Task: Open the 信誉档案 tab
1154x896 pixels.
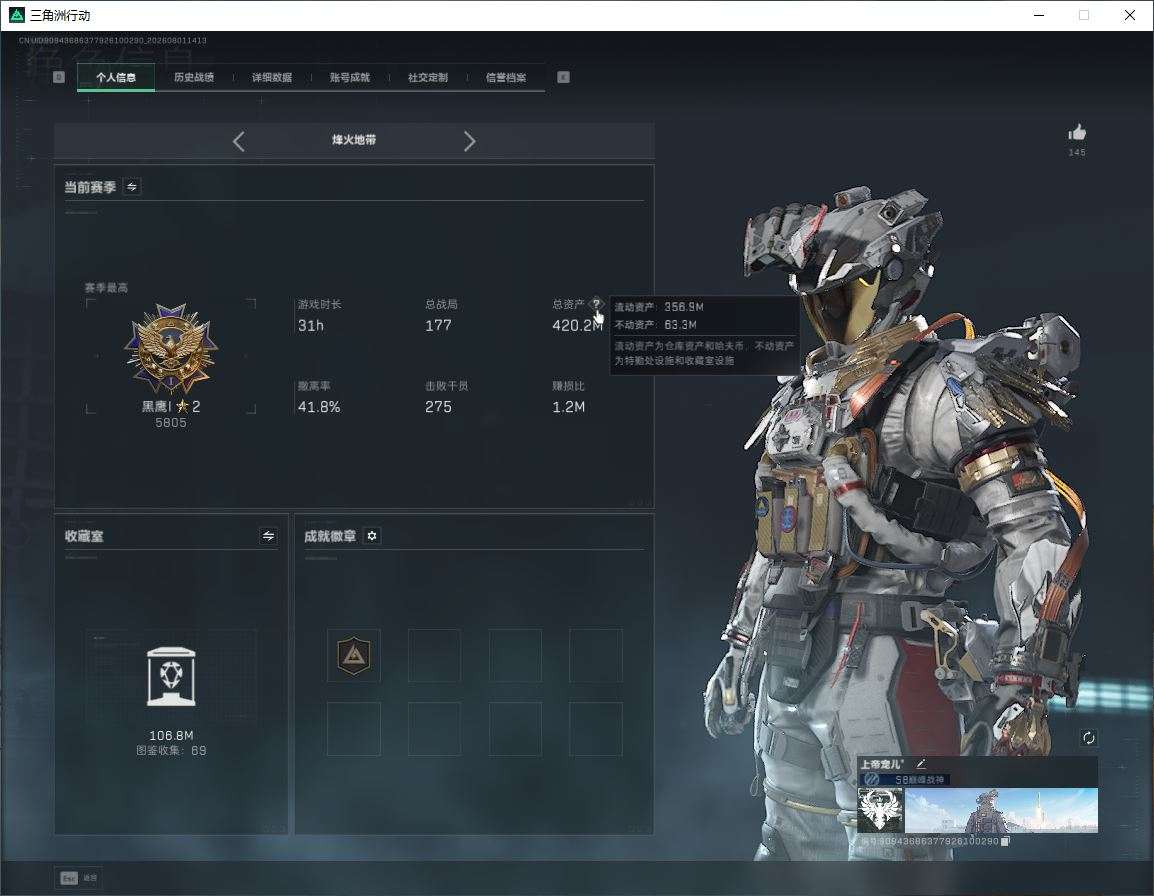Action: click(x=506, y=77)
